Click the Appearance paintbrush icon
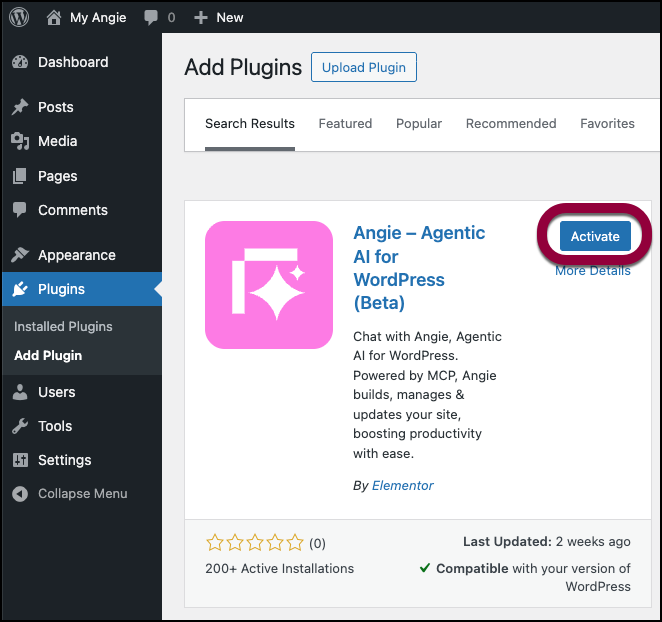The height and width of the screenshot is (622, 662). [20, 255]
